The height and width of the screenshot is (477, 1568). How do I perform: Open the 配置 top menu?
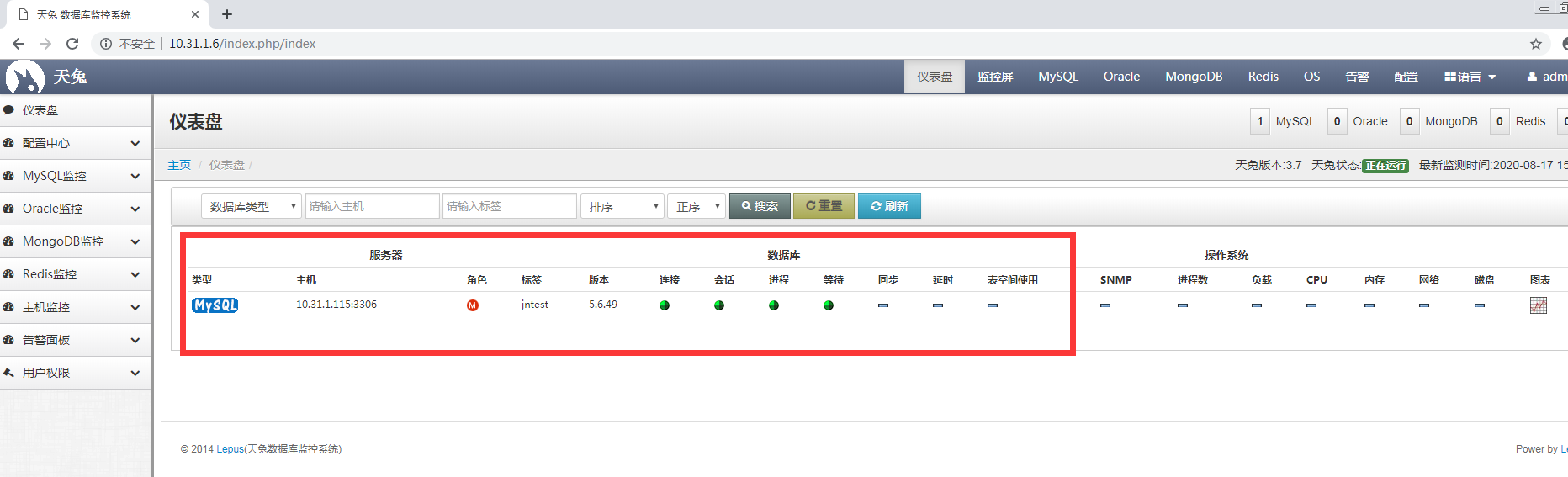pyautogui.click(x=1406, y=77)
